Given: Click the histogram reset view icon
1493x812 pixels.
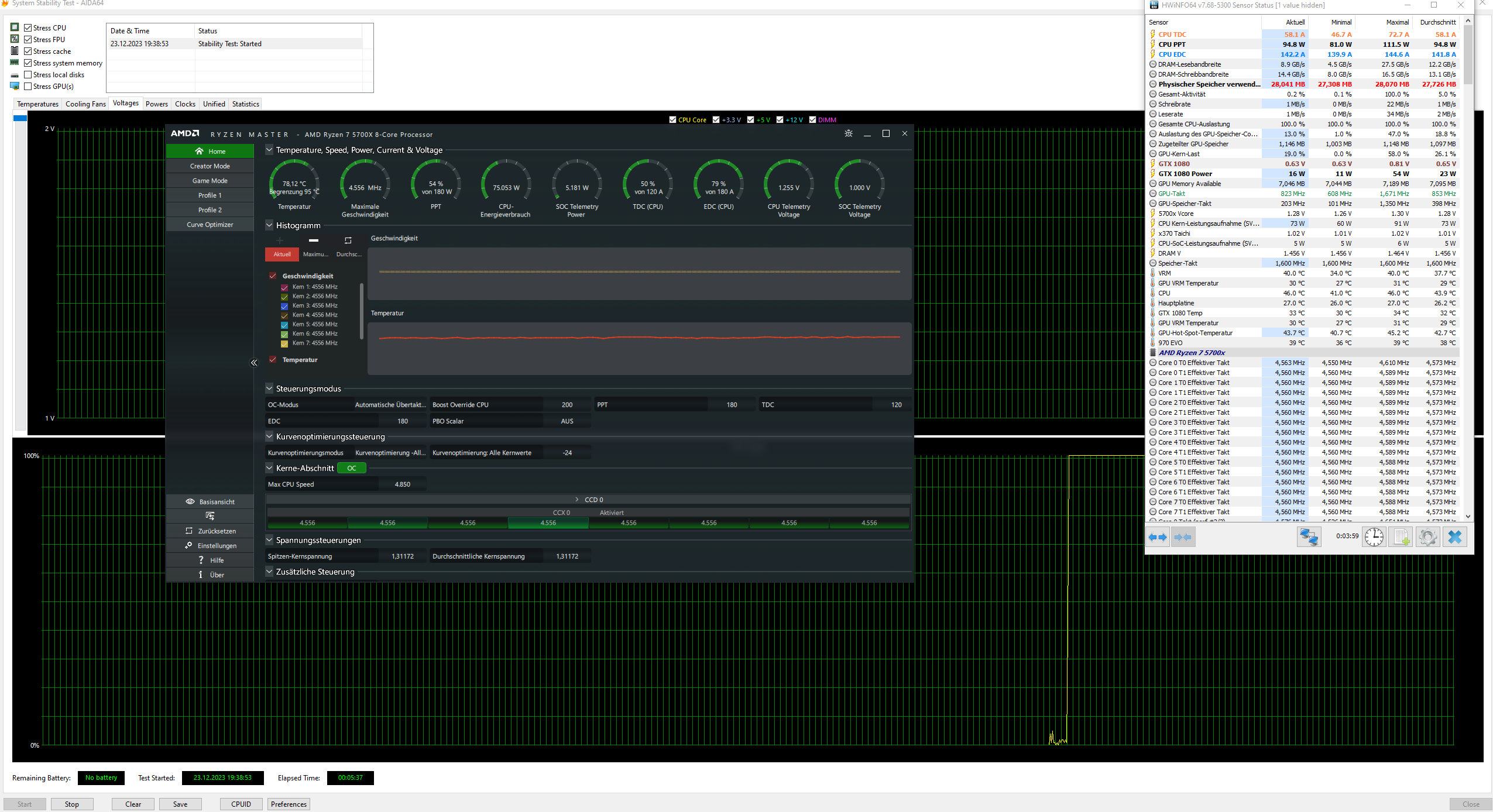Looking at the screenshot, I should coord(348,240).
